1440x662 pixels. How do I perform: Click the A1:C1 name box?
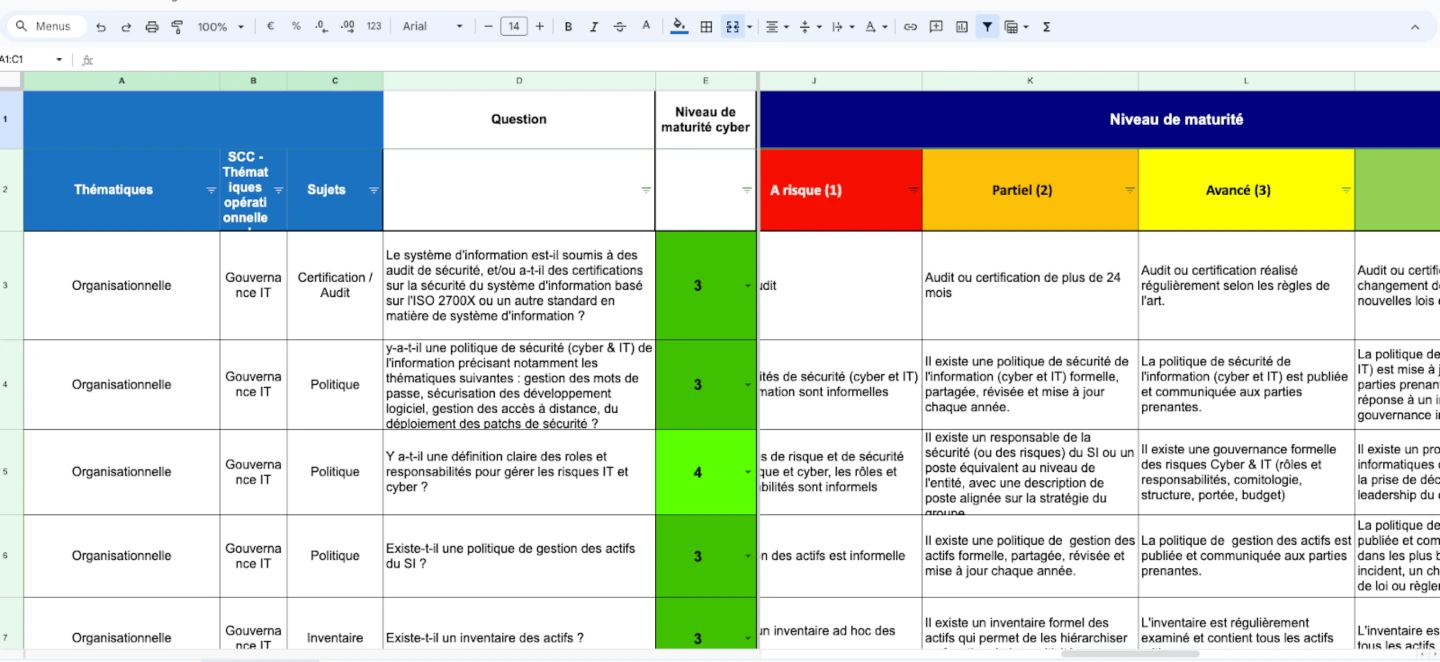24,60
